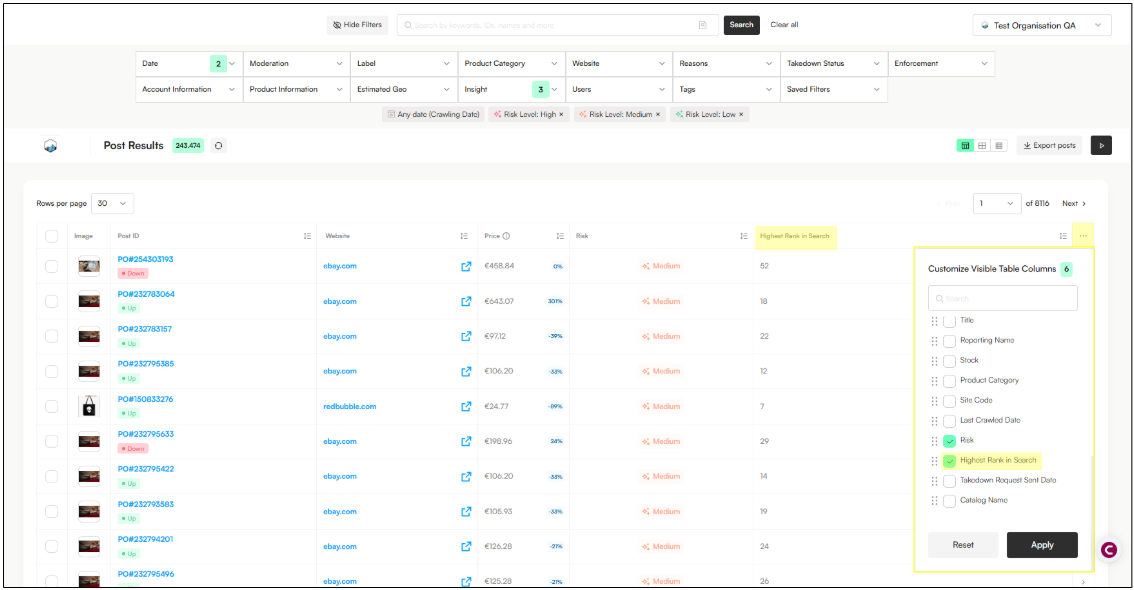Click sort icon in Website column
The height and width of the screenshot is (590, 1134).
[x=464, y=236]
